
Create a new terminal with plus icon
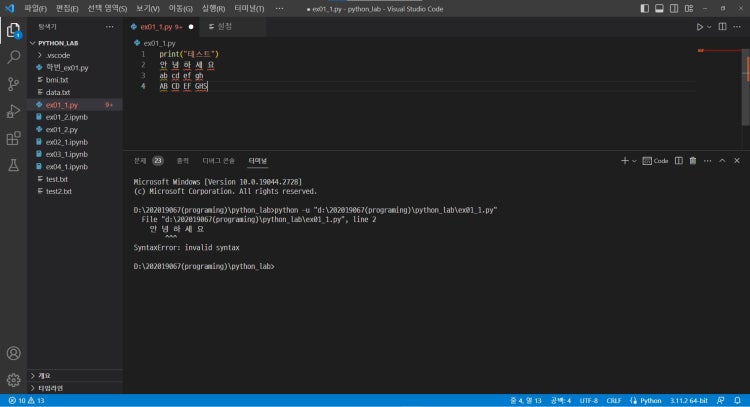click(625, 161)
